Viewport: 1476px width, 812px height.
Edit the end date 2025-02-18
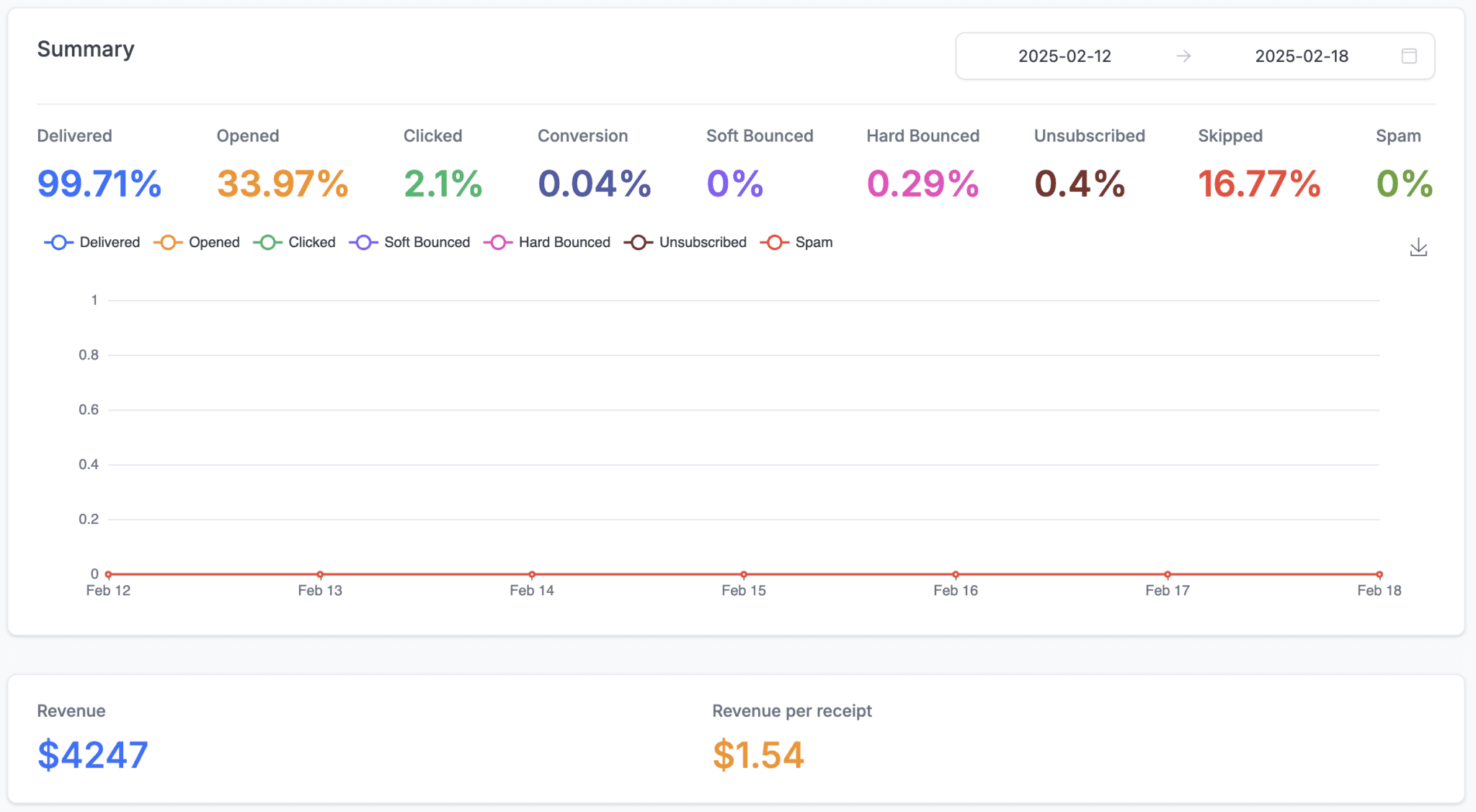click(x=1301, y=56)
